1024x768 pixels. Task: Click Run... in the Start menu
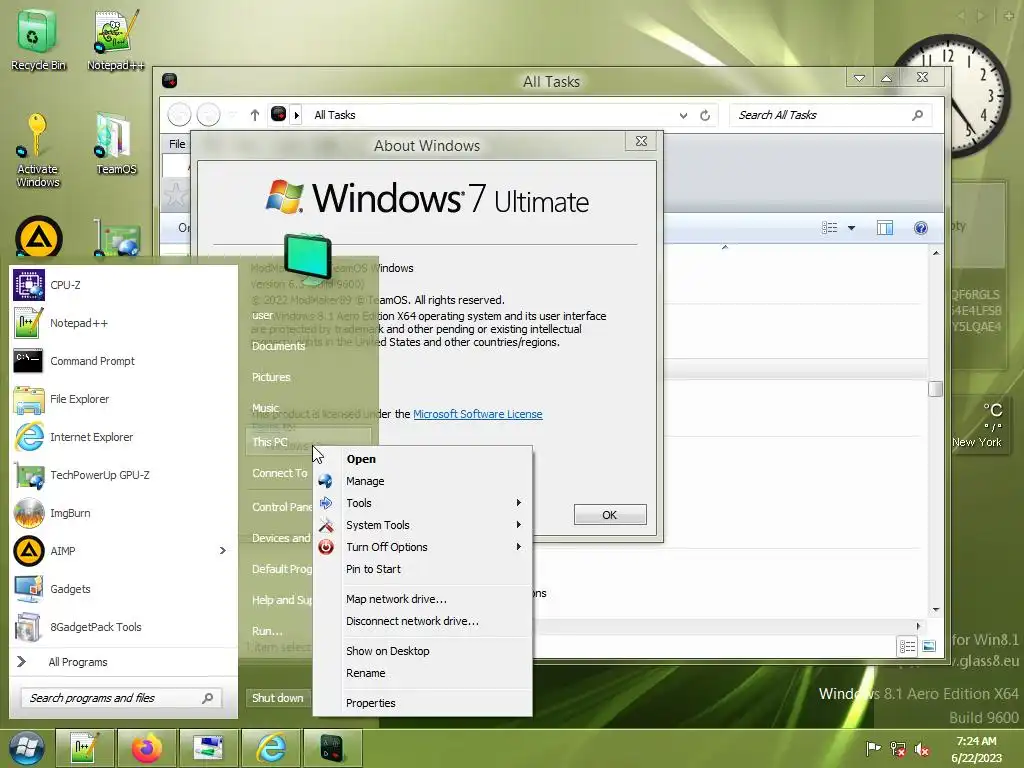[x=267, y=631]
